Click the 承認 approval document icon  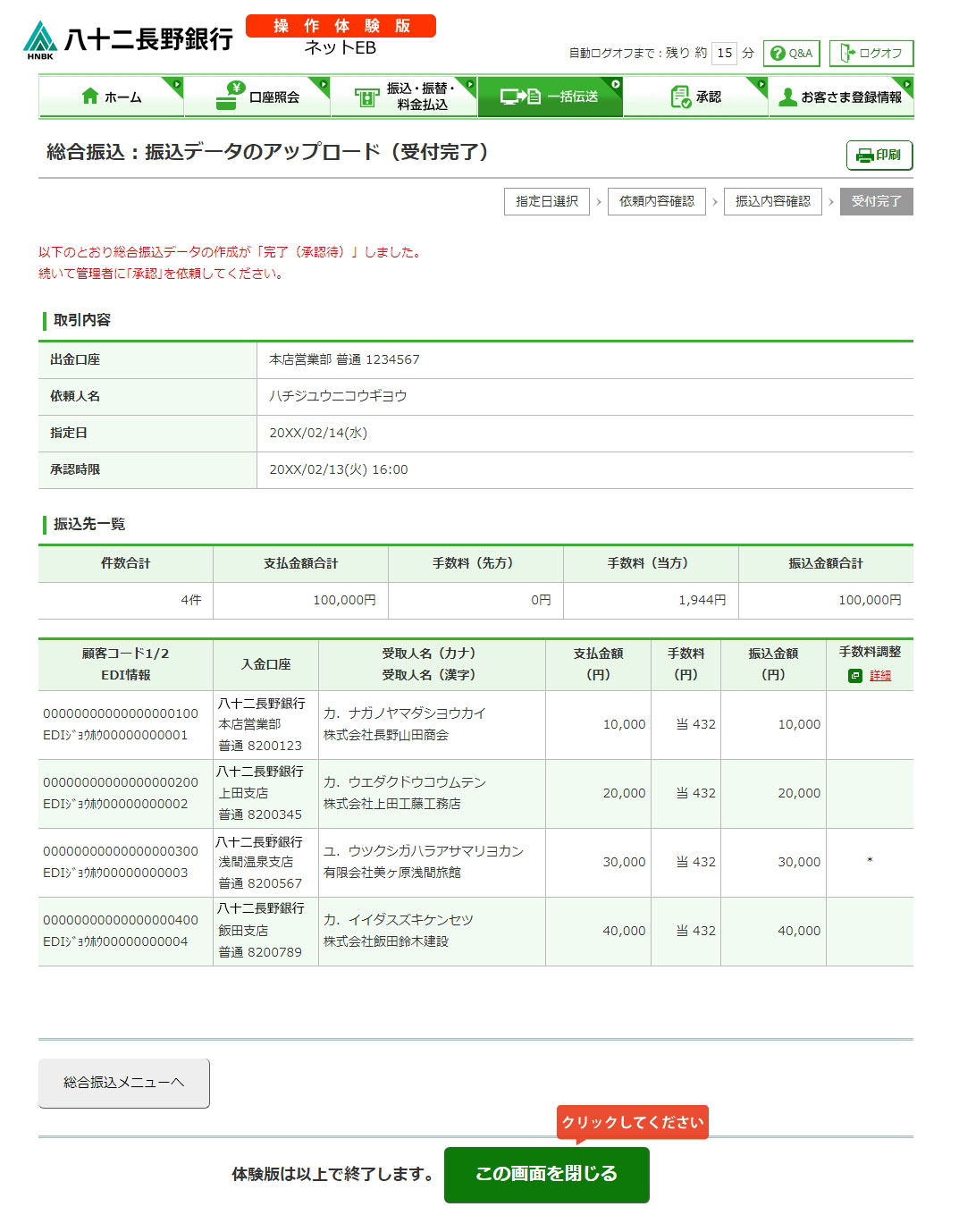(680, 97)
